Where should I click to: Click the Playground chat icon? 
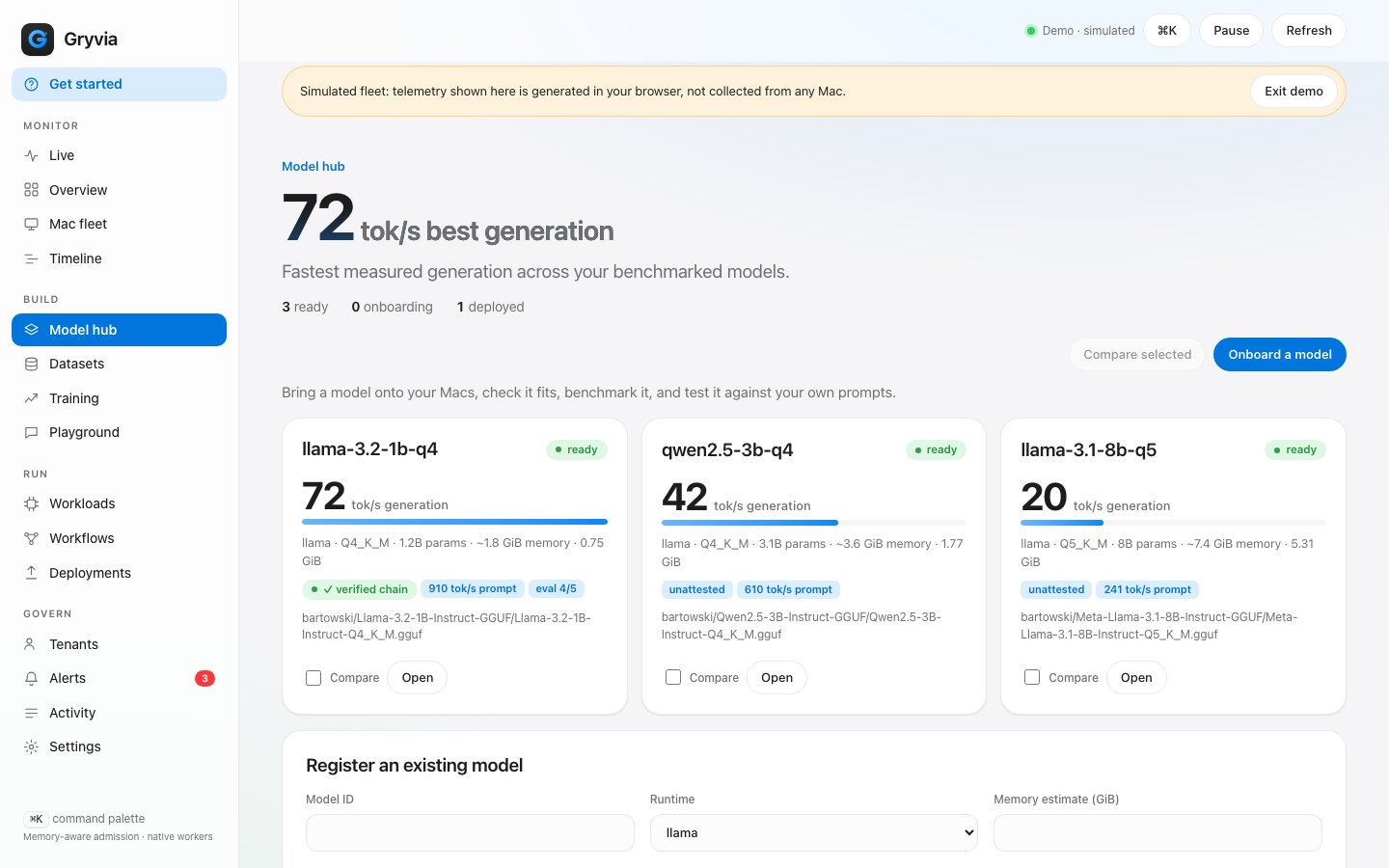(31, 432)
